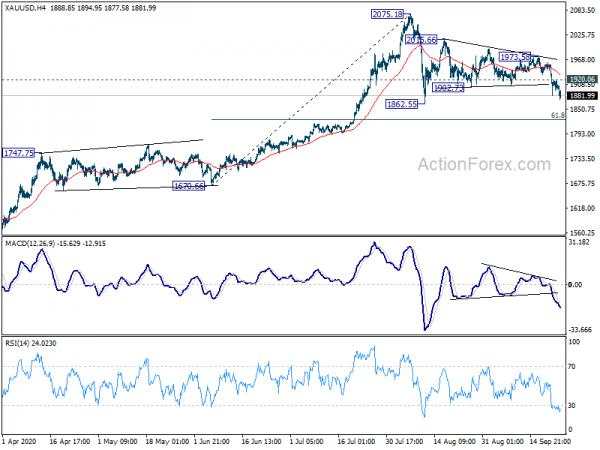Click the 1 Jul 05:00 date label
This screenshot has width=600, height=450.
coord(308,441)
